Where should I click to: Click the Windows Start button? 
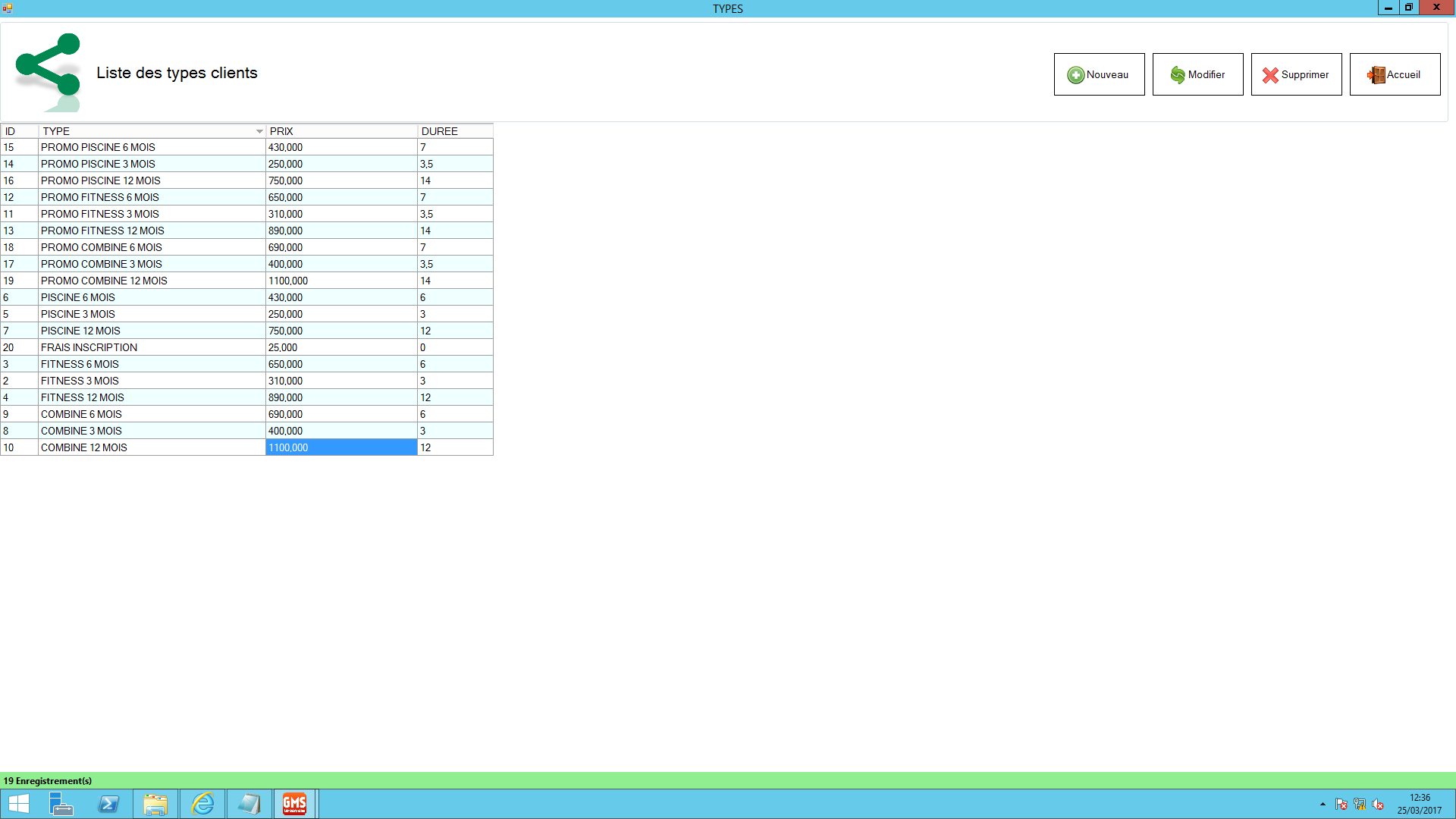pos(19,804)
